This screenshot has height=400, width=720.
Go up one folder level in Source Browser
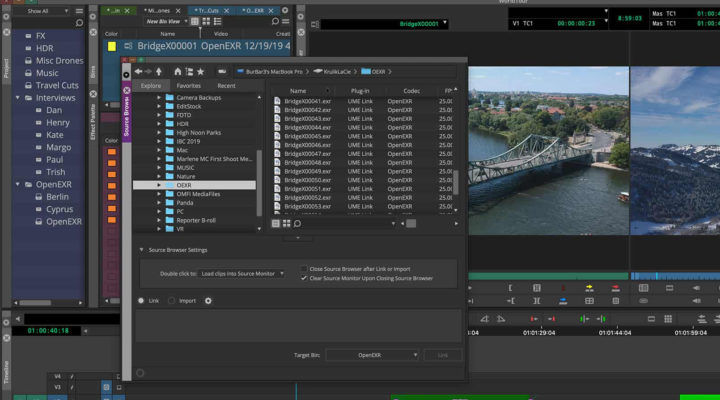158,72
